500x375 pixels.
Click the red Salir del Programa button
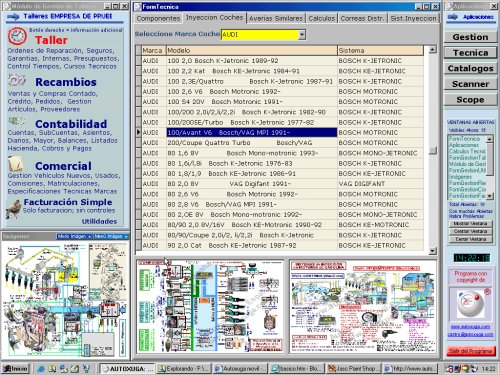tap(471, 351)
